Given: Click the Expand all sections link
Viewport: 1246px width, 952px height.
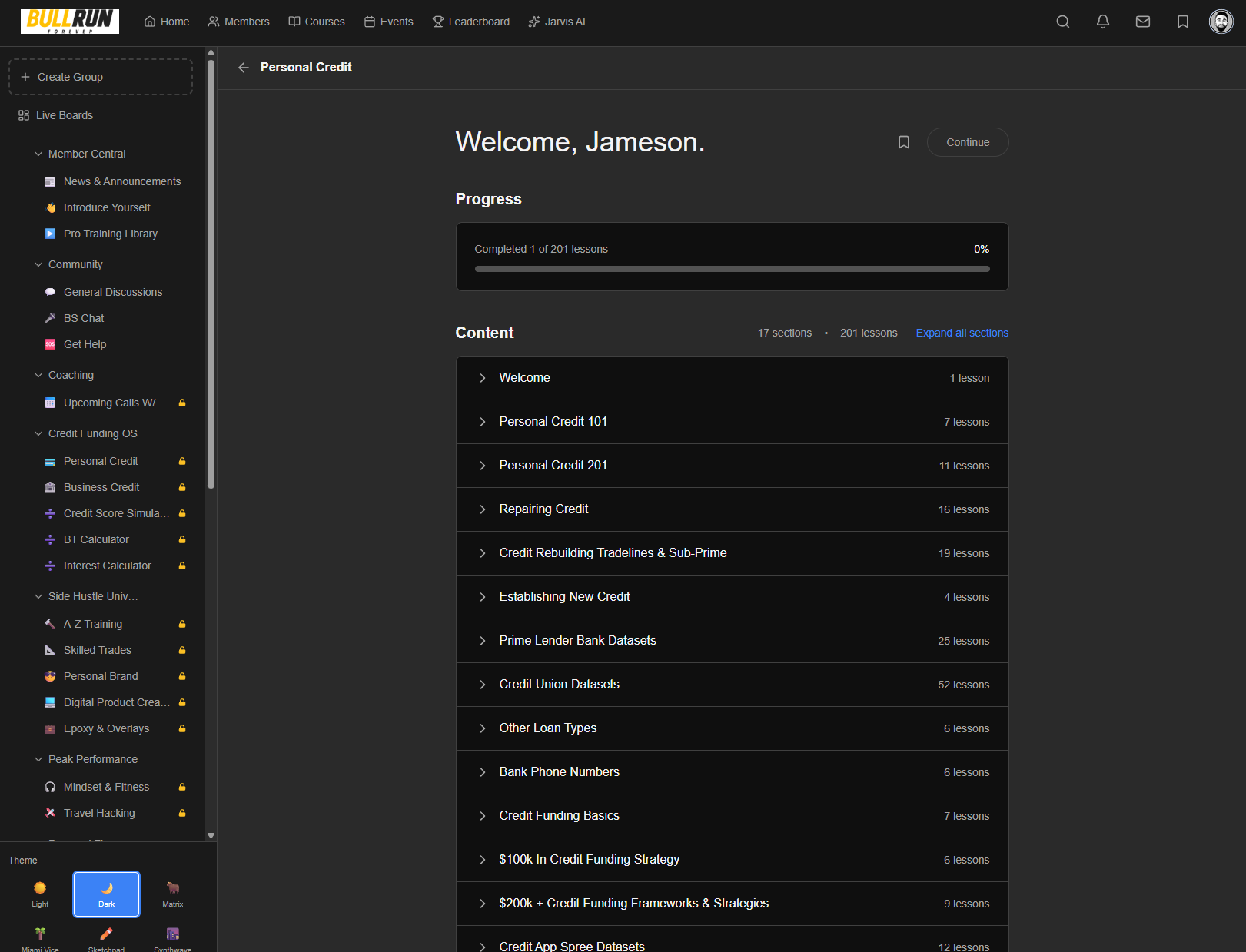Looking at the screenshot, I should point(962,333).
